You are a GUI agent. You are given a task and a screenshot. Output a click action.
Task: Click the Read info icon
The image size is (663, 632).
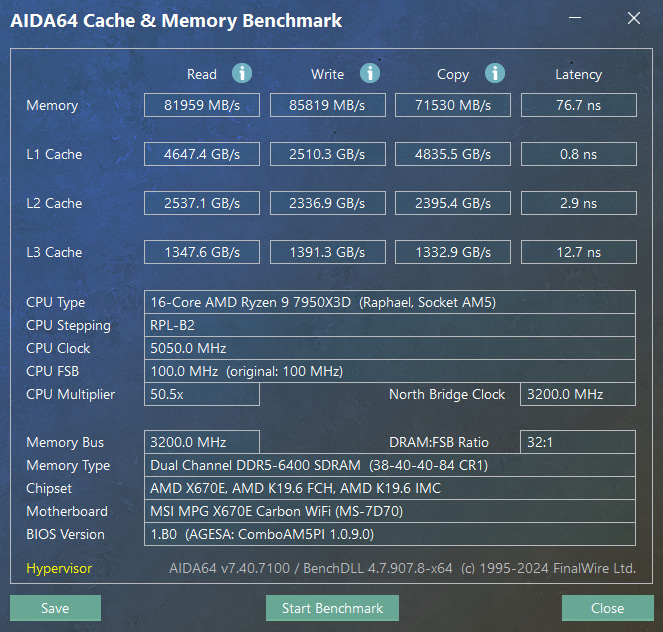(242, 74)
